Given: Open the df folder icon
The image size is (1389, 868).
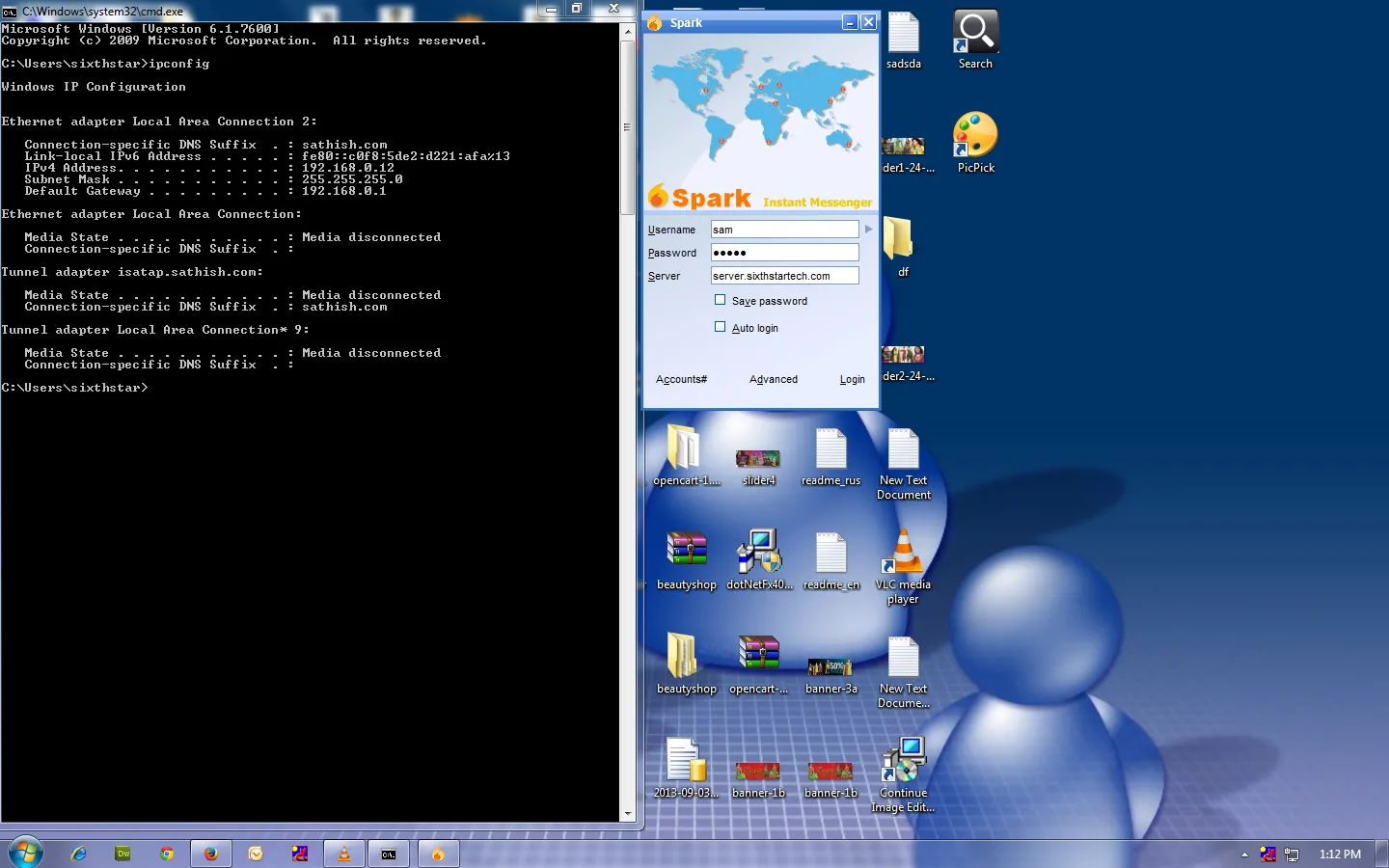Looking at the screenshot, I should click(x=899, y=238).
